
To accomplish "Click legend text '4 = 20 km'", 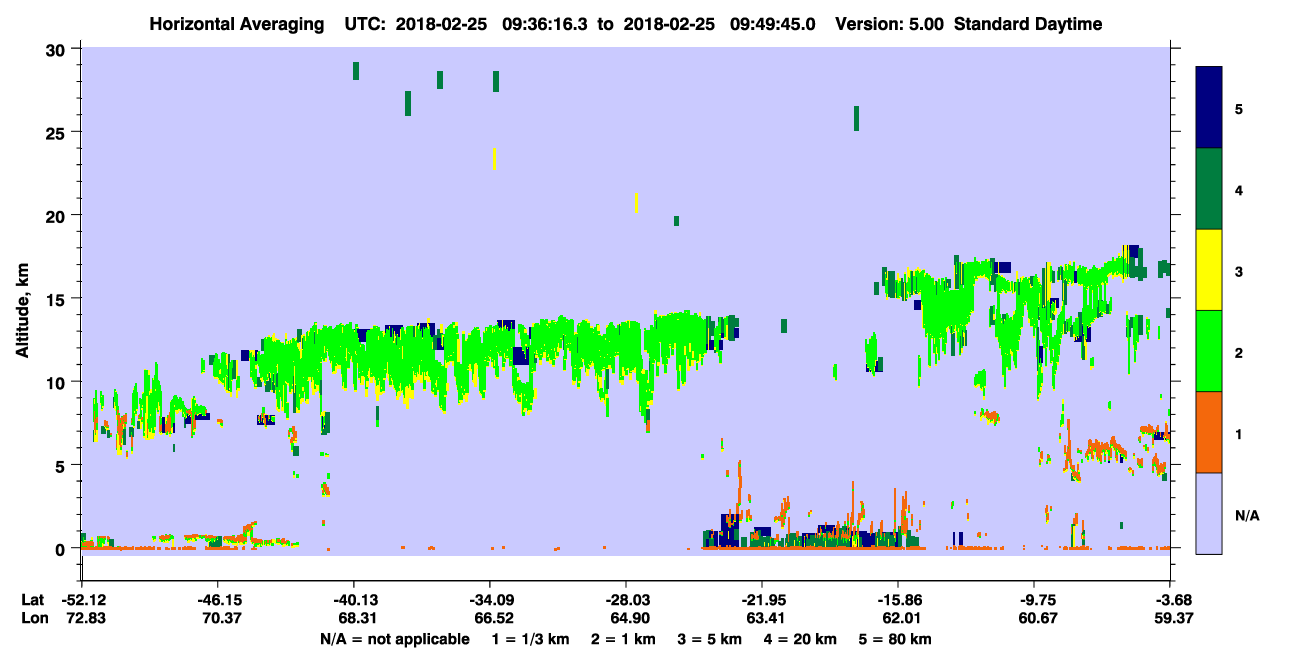I will (x=798, y=639).
